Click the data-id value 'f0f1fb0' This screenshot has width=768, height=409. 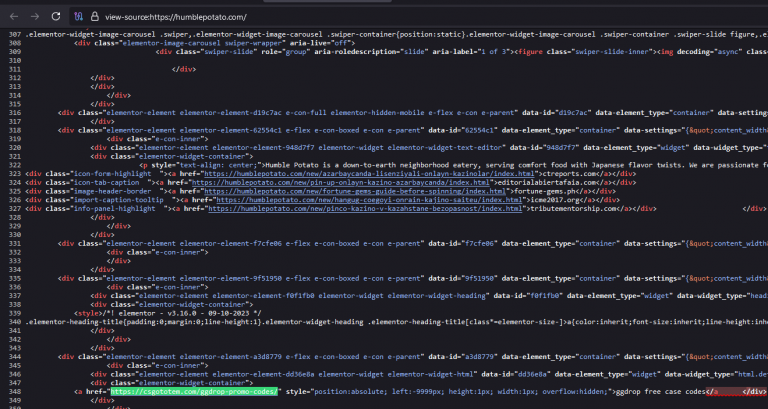(545, 296)
